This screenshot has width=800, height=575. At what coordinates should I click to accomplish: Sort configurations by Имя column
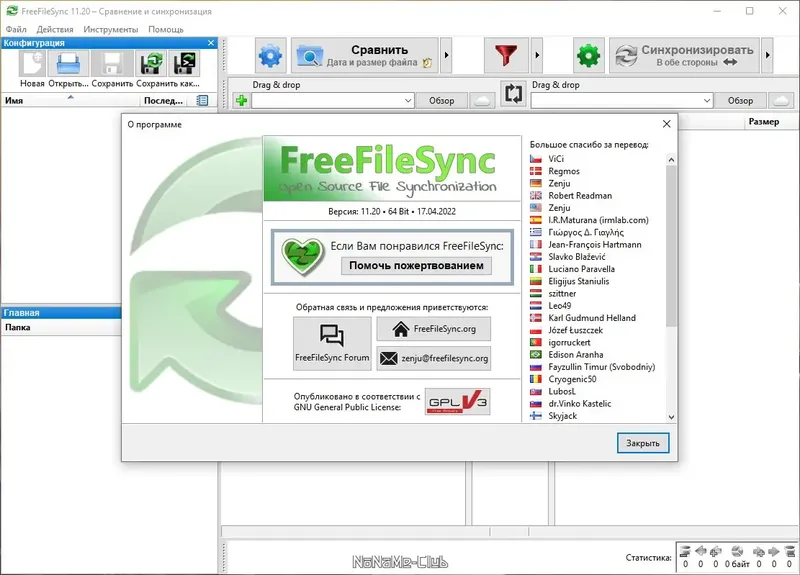click(x=69, y=101)
